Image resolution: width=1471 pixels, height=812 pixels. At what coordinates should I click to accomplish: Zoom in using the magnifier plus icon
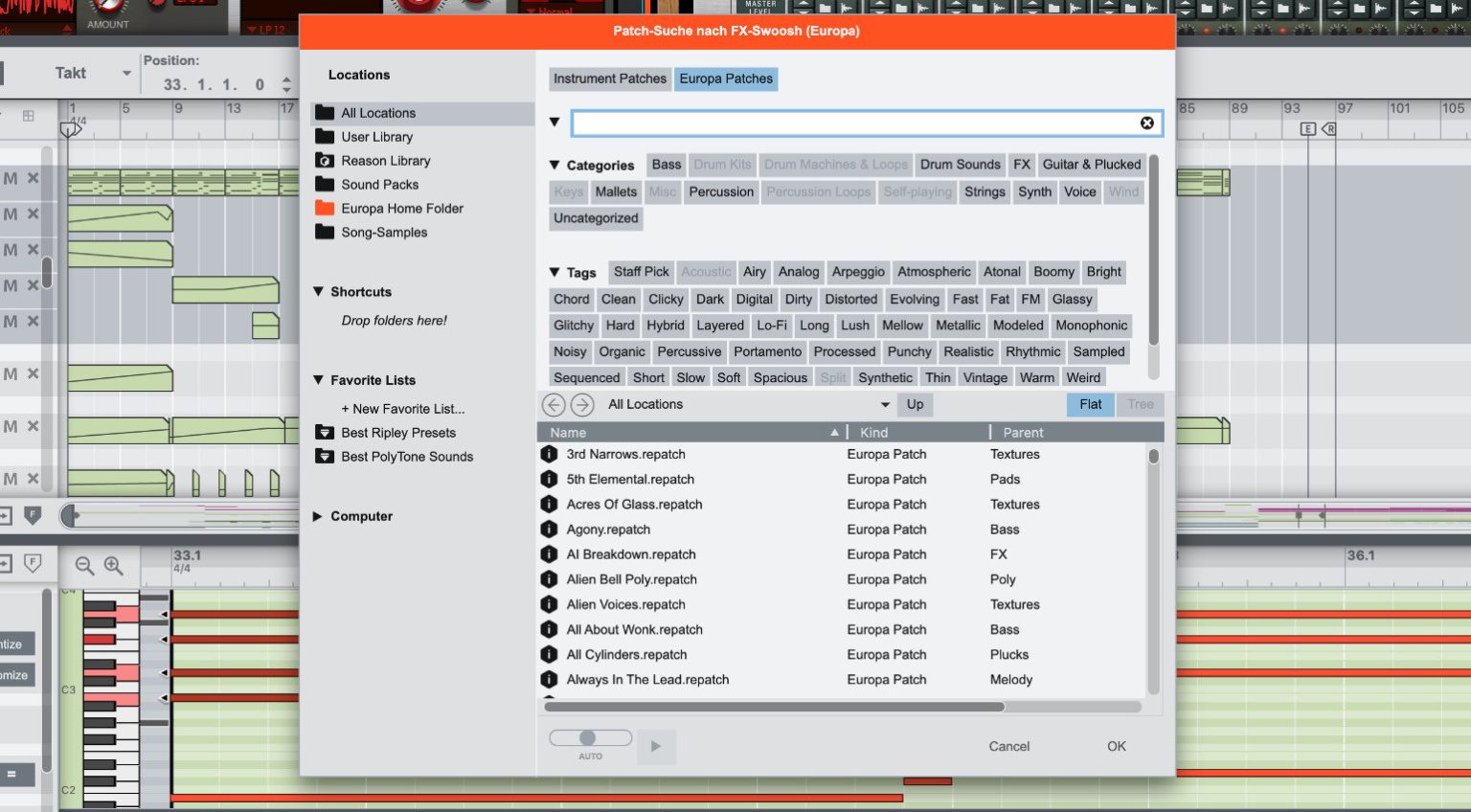tap(112, 565)
